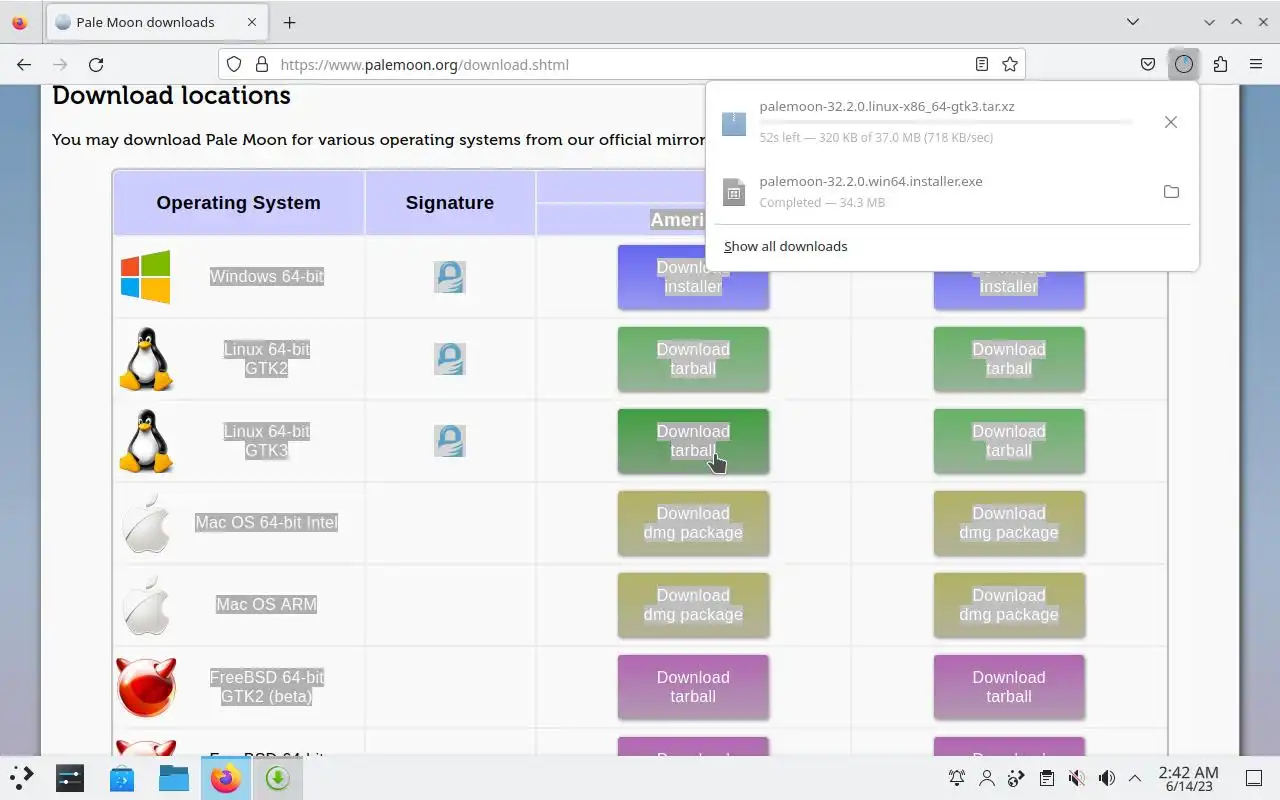The height and width of the screenshot is (800, 1280).
Task: Toggle the Downloads toolbar button
Action: [x=1184, y=64]
